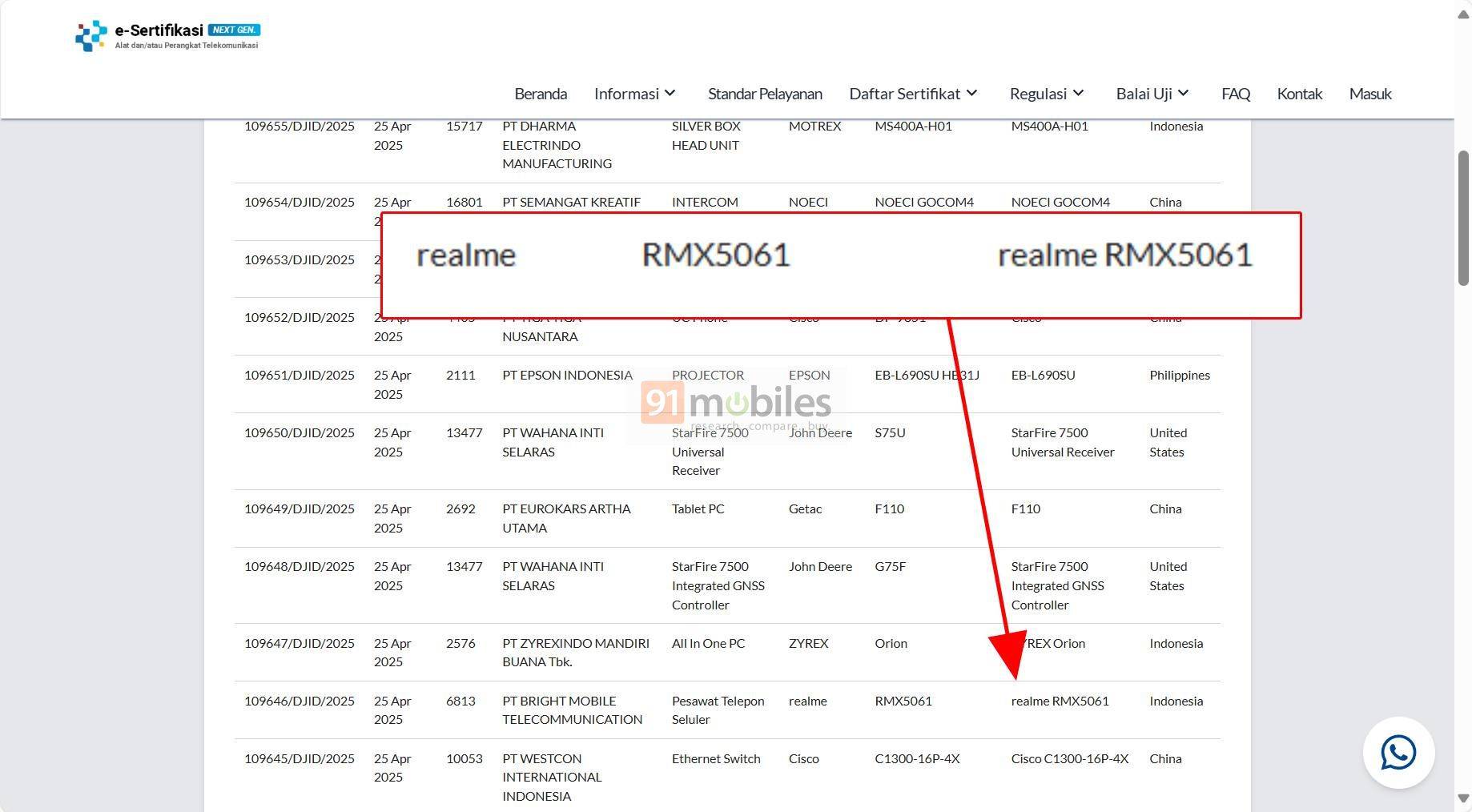This screenshot has height=812, width=1472.
Task: Expand the Informasi dropdown menu
Action: (x=635, y=94)
